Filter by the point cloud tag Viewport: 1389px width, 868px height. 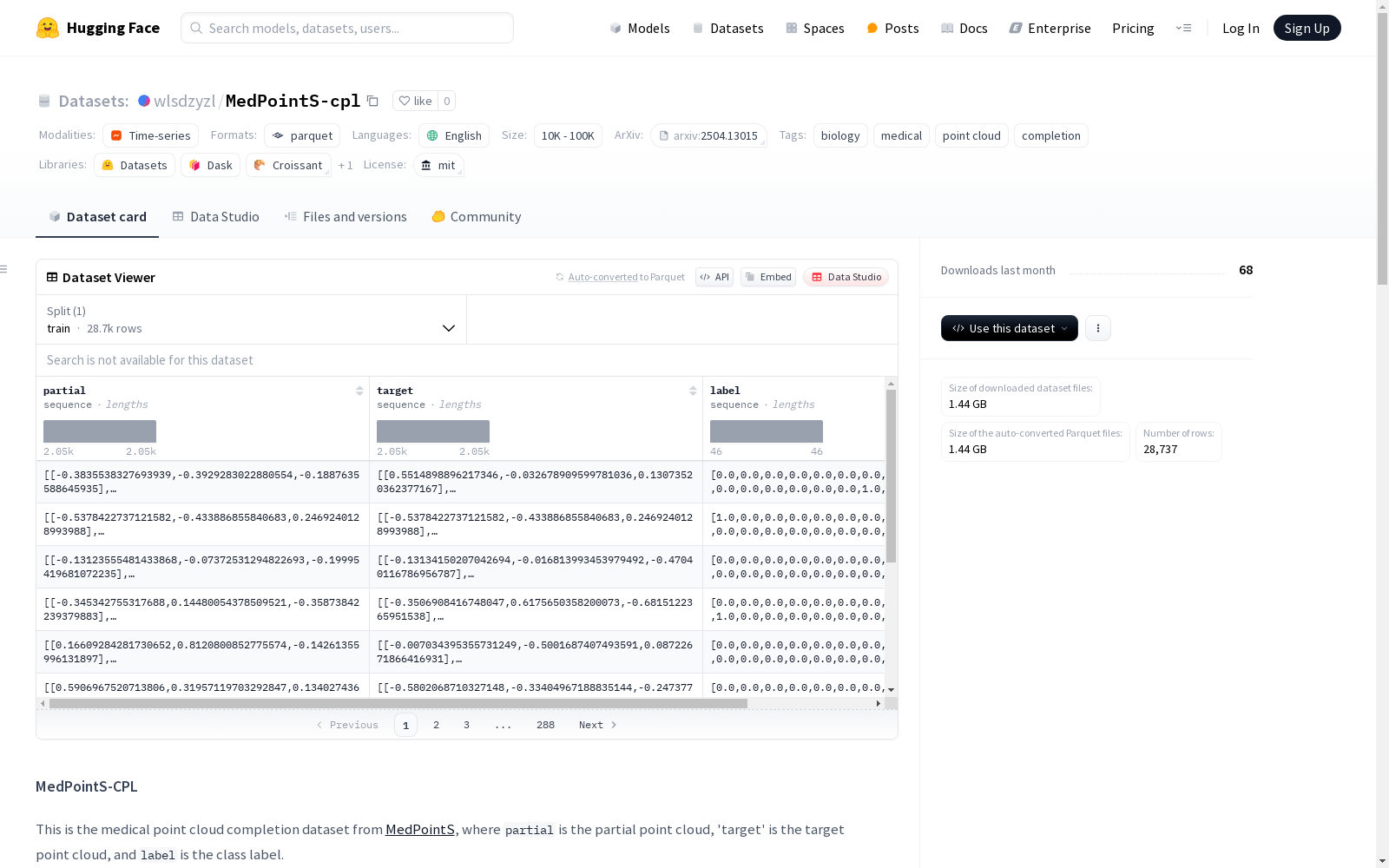(x=971, y=135)
